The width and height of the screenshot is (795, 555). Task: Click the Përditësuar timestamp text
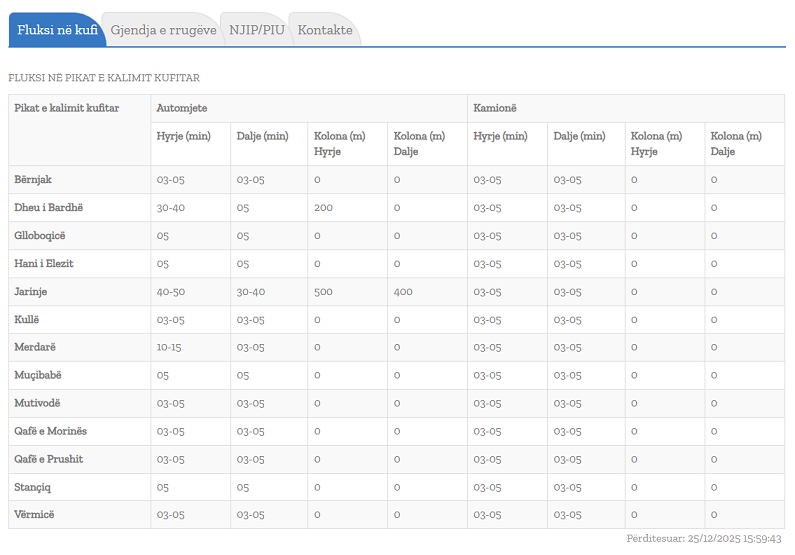point(704,539)
